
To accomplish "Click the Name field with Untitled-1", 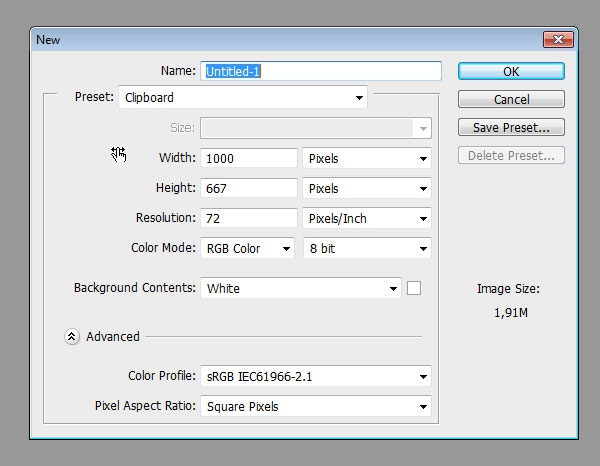I will (321, 71).
